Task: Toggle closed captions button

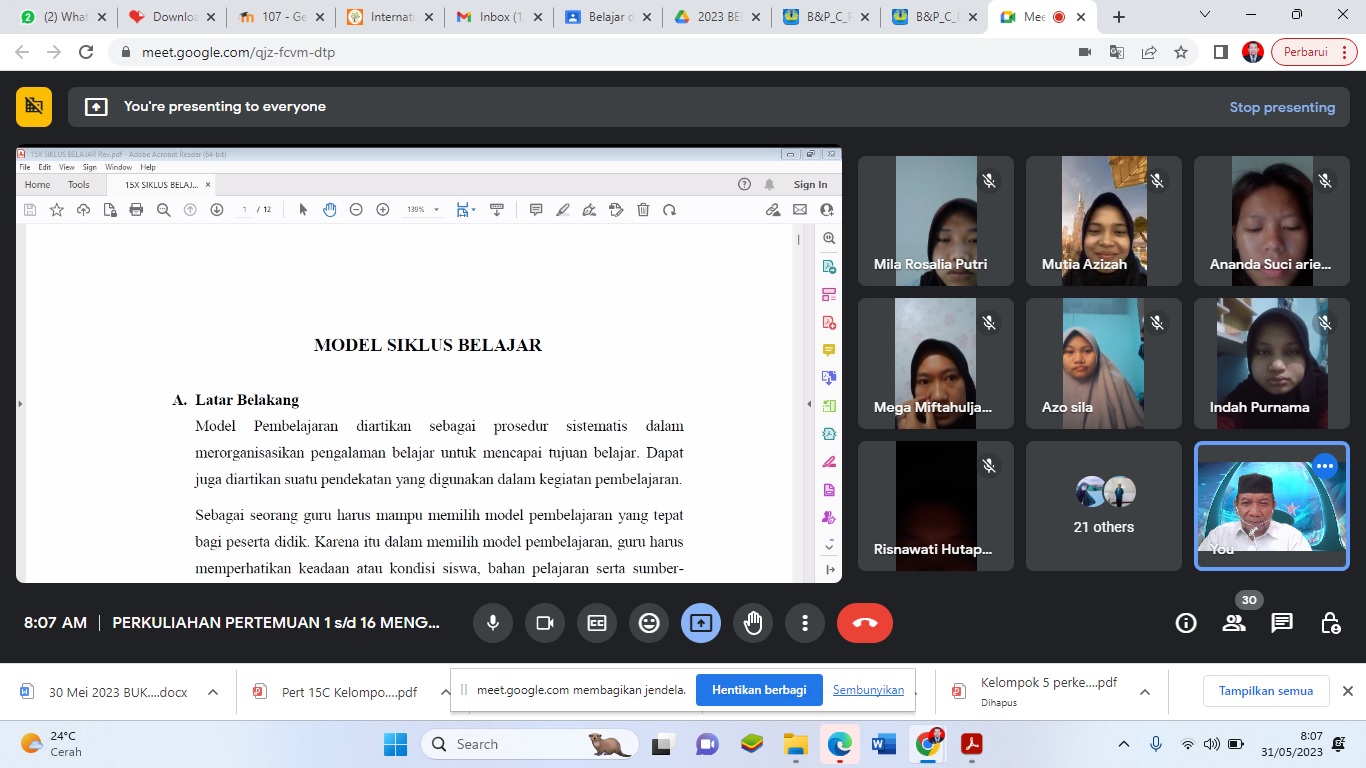Action: (597, 623)
